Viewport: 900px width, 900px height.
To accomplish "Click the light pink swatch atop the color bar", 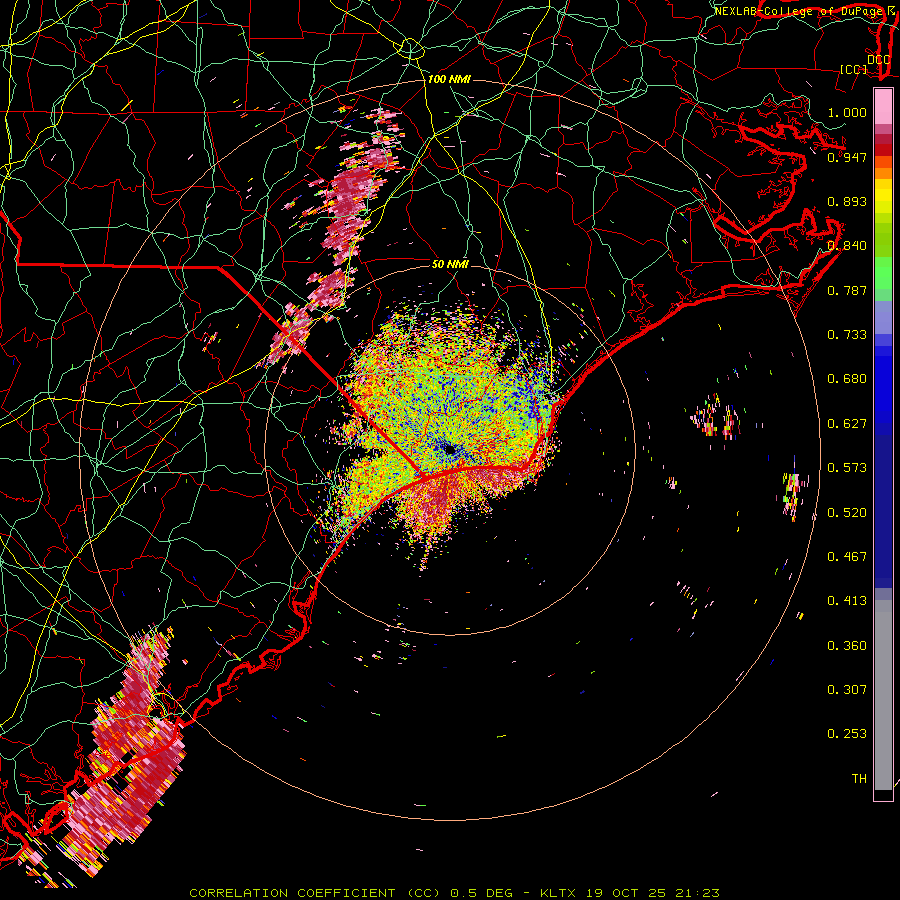I will point(883,107).
